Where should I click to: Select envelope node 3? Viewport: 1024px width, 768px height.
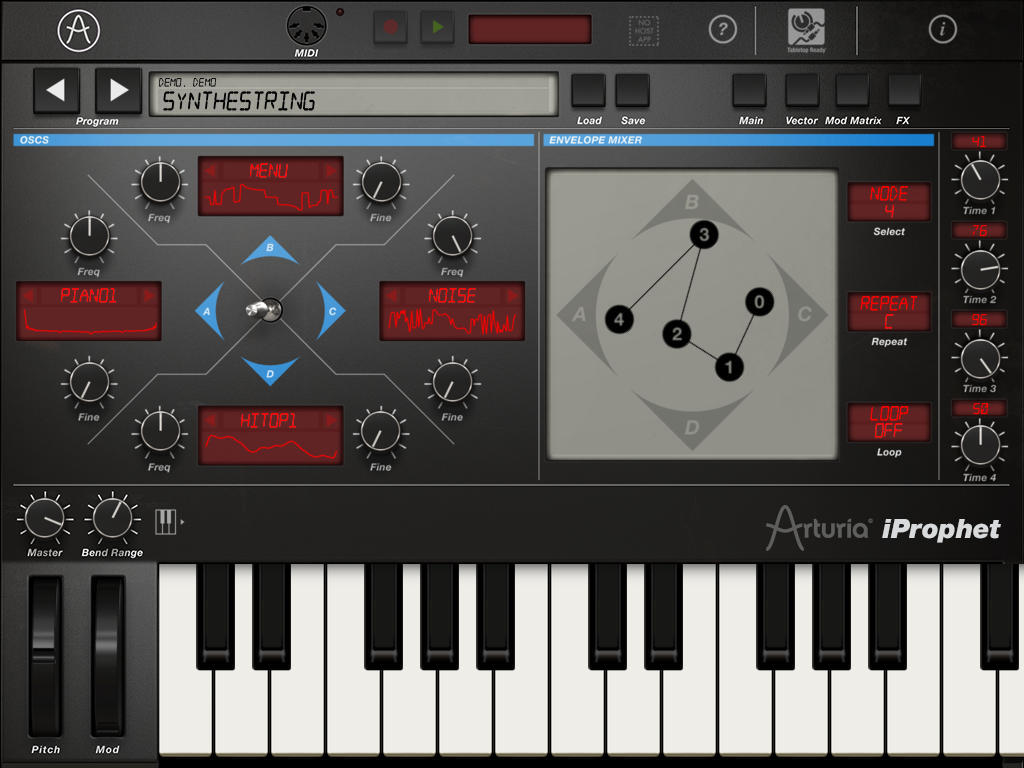704,234
